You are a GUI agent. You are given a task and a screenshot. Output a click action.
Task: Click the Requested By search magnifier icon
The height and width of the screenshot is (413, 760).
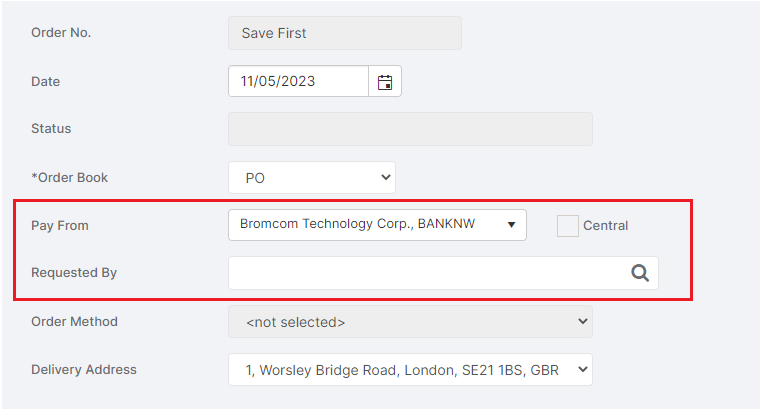click(x=640, y=273)
